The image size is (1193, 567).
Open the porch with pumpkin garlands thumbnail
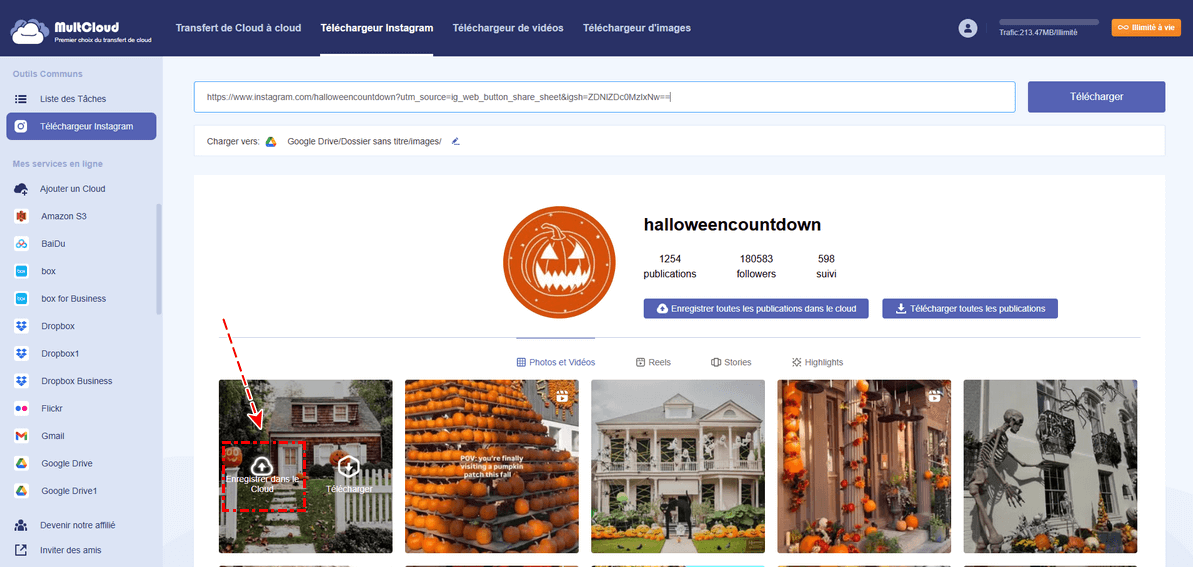pyautogui.click(x=864, y=467)
